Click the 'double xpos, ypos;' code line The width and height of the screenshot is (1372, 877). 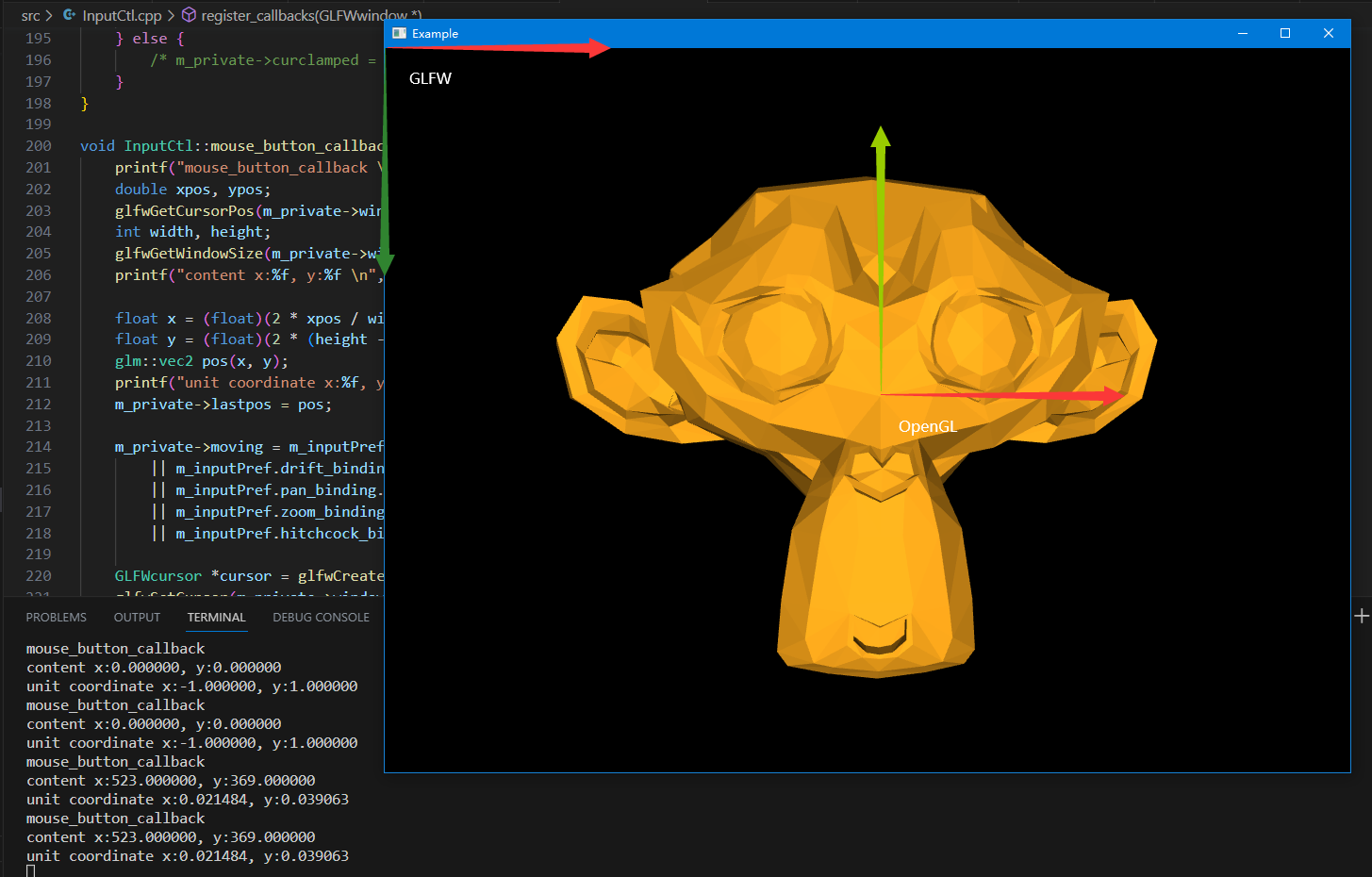193,190
